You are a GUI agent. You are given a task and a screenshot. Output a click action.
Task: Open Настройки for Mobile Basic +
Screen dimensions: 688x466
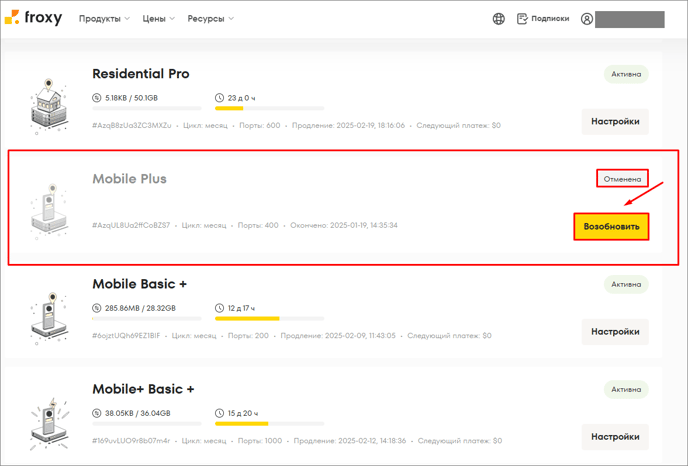615,332
